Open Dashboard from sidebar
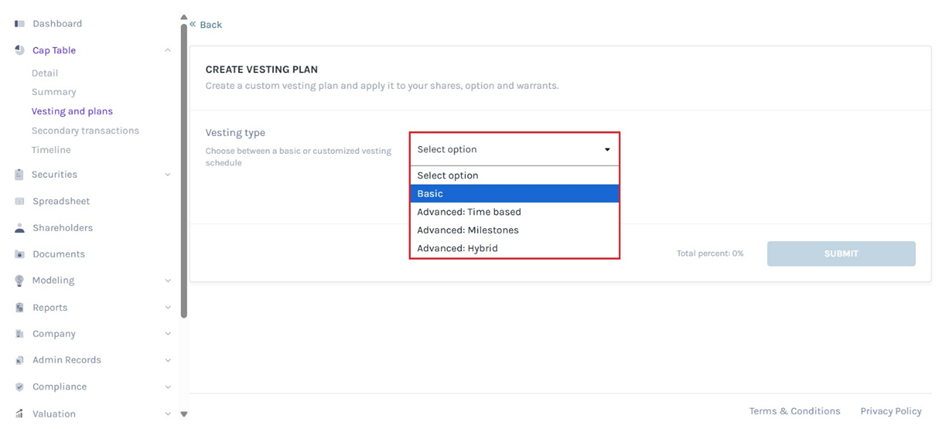 pos(57,24)
